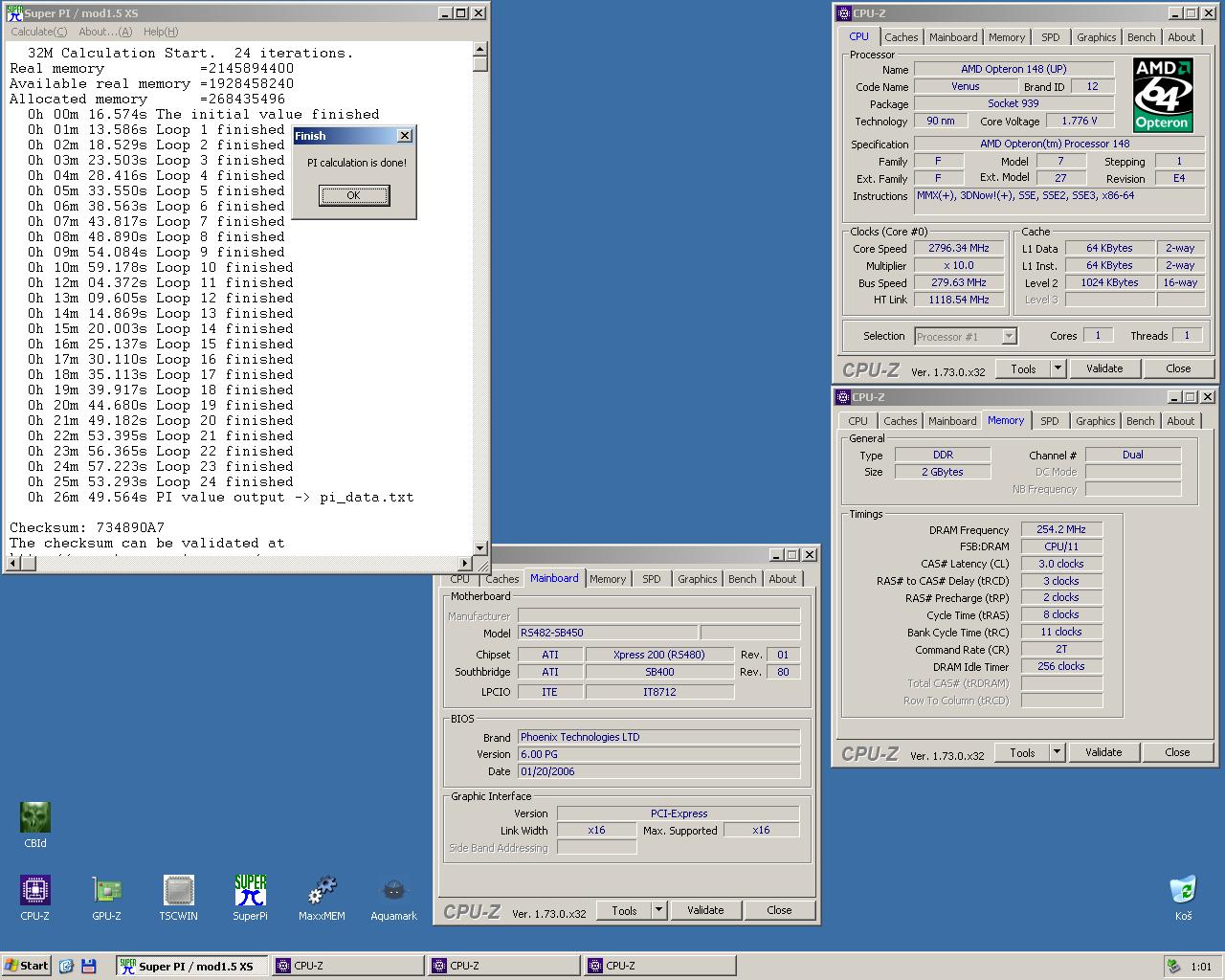This screenshot has height=980, width=1225.
Task: Expand the Processor #1 selection dropdown
Action: (x=1009, y=336)
